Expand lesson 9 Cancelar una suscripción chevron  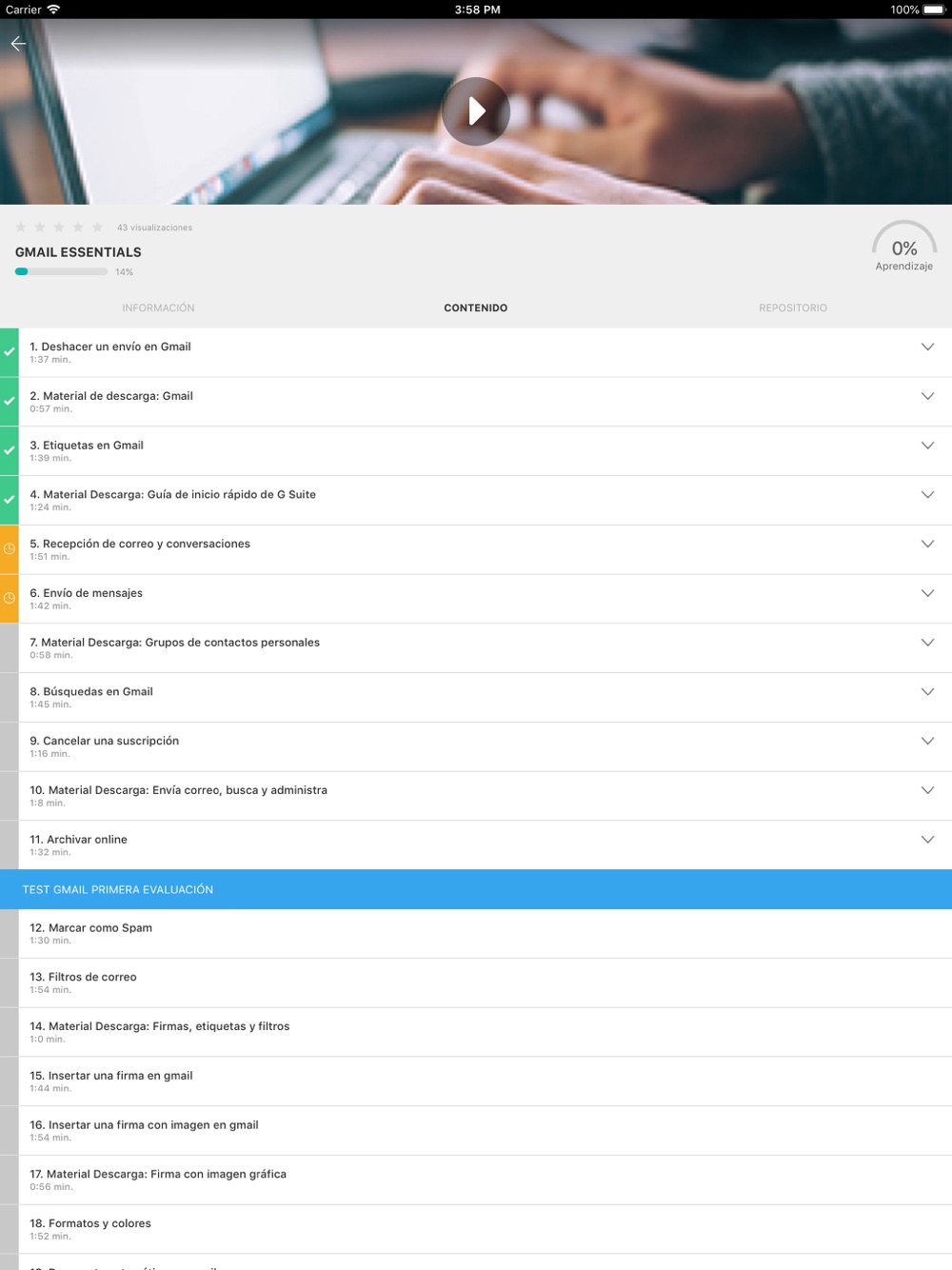tap(927, 741)
